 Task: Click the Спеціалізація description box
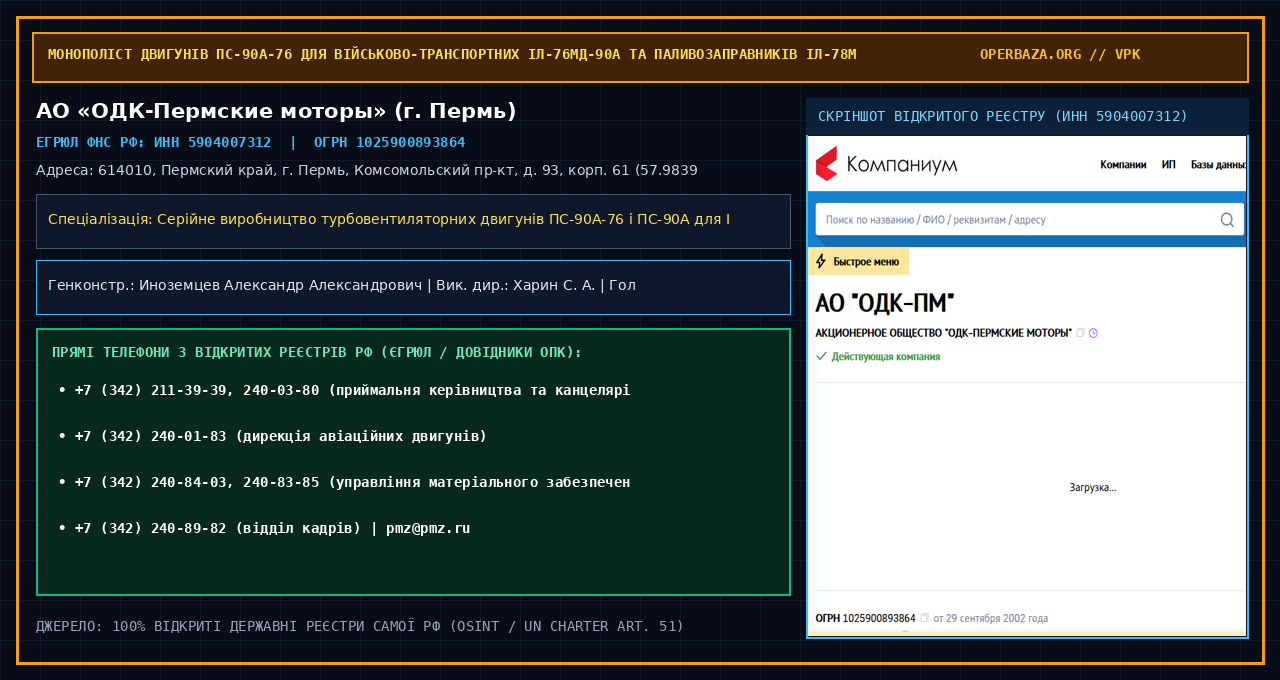(x=413, y=221)
